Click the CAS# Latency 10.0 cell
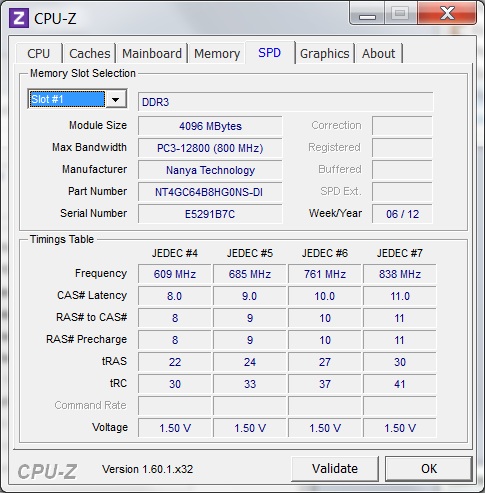The width and height of the screenshot is (485, 493). (x=325, y=296)
